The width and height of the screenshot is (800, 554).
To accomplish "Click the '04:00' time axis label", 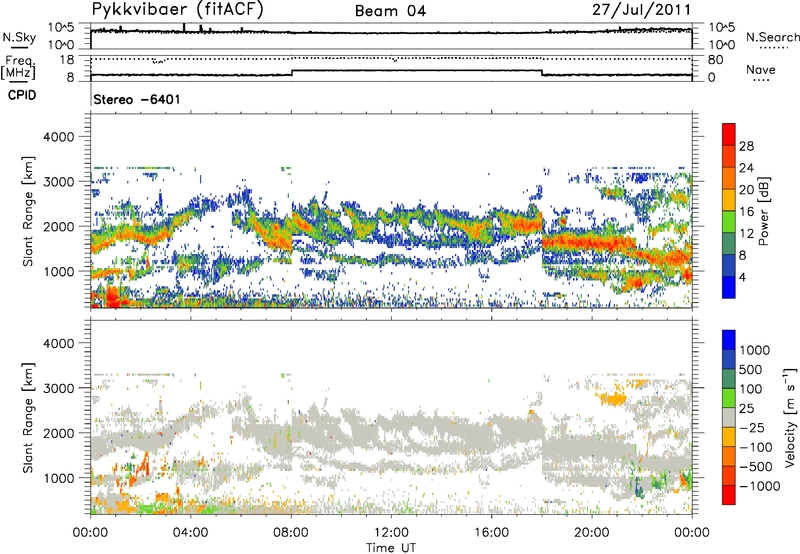I will pos(190,533).
